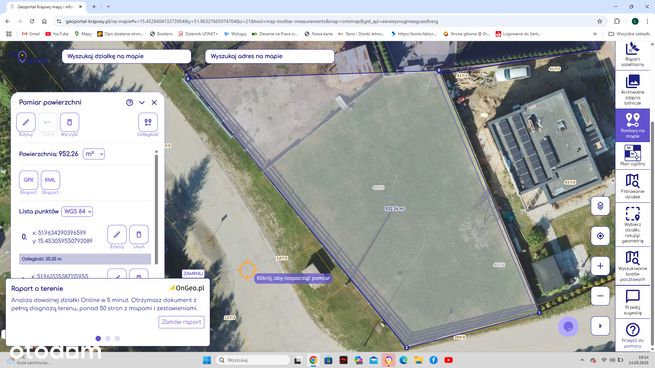This screenshot has width=655, height=368.
Task: Open a new browser tab
Action: point(94,7)
